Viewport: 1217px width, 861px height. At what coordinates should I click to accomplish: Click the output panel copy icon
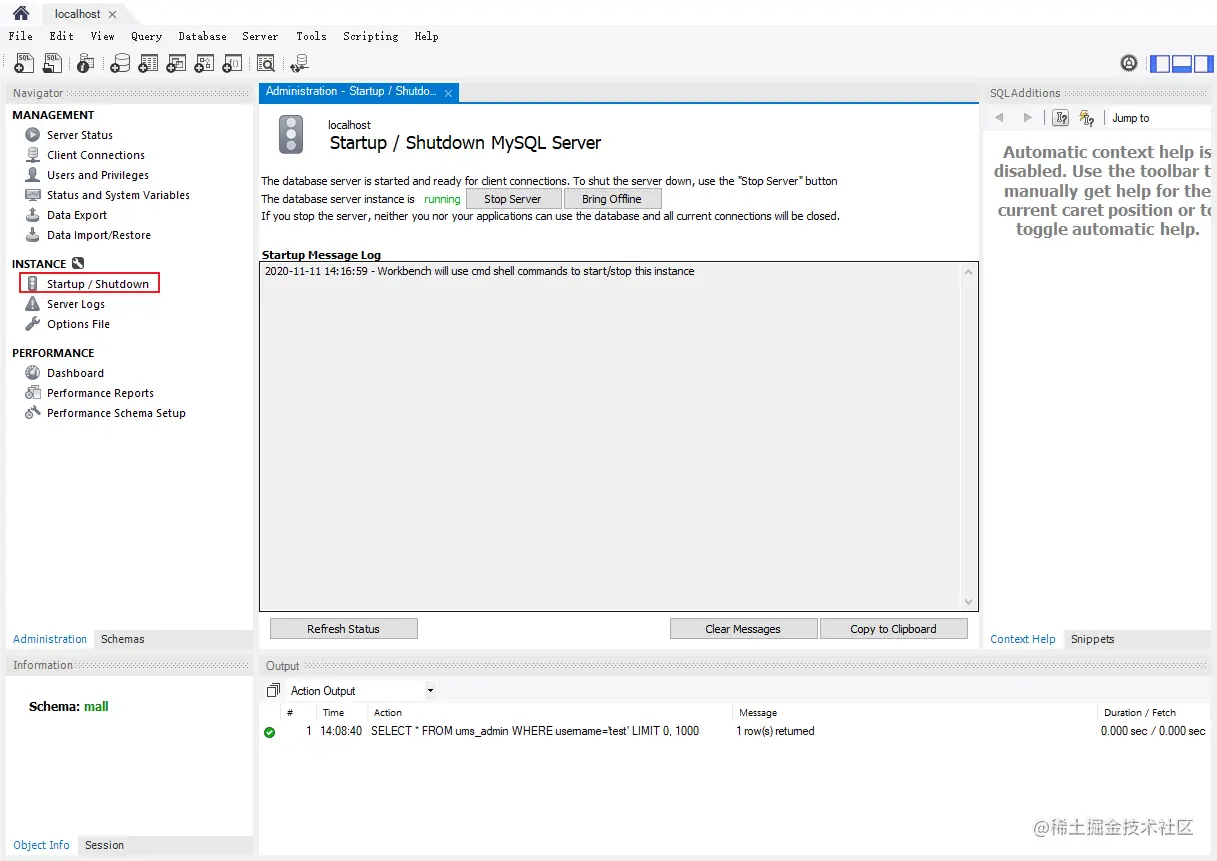[274, 691]
